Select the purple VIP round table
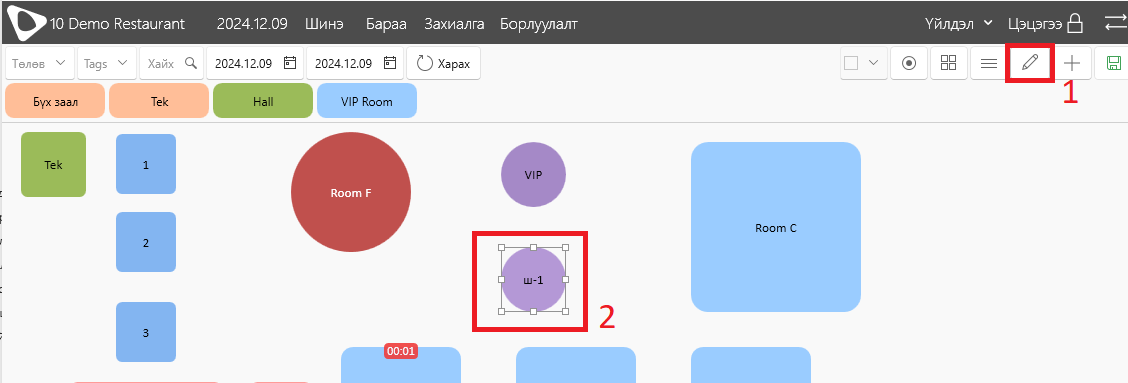 pos(533,174)
